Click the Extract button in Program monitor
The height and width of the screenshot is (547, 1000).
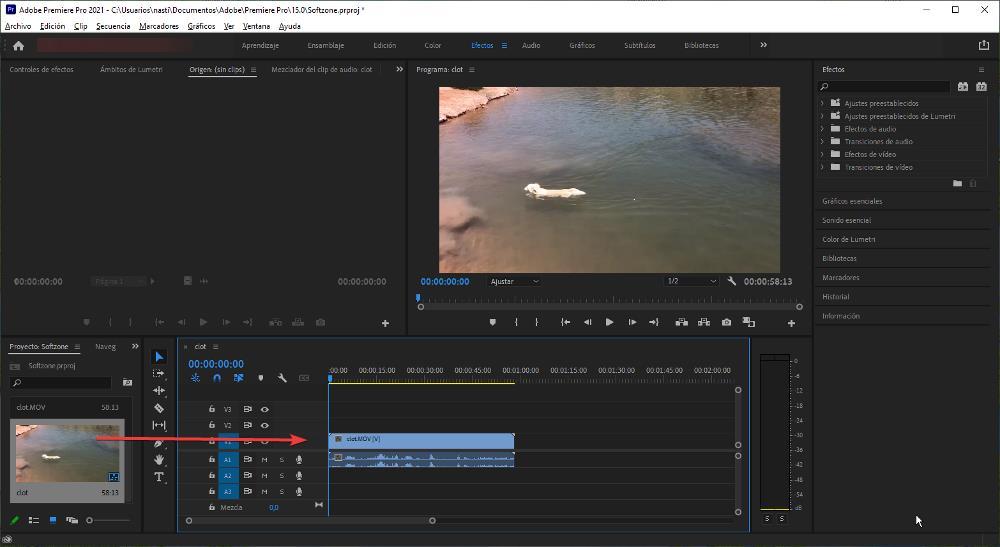pyautogui.click(x=703, y=323)
